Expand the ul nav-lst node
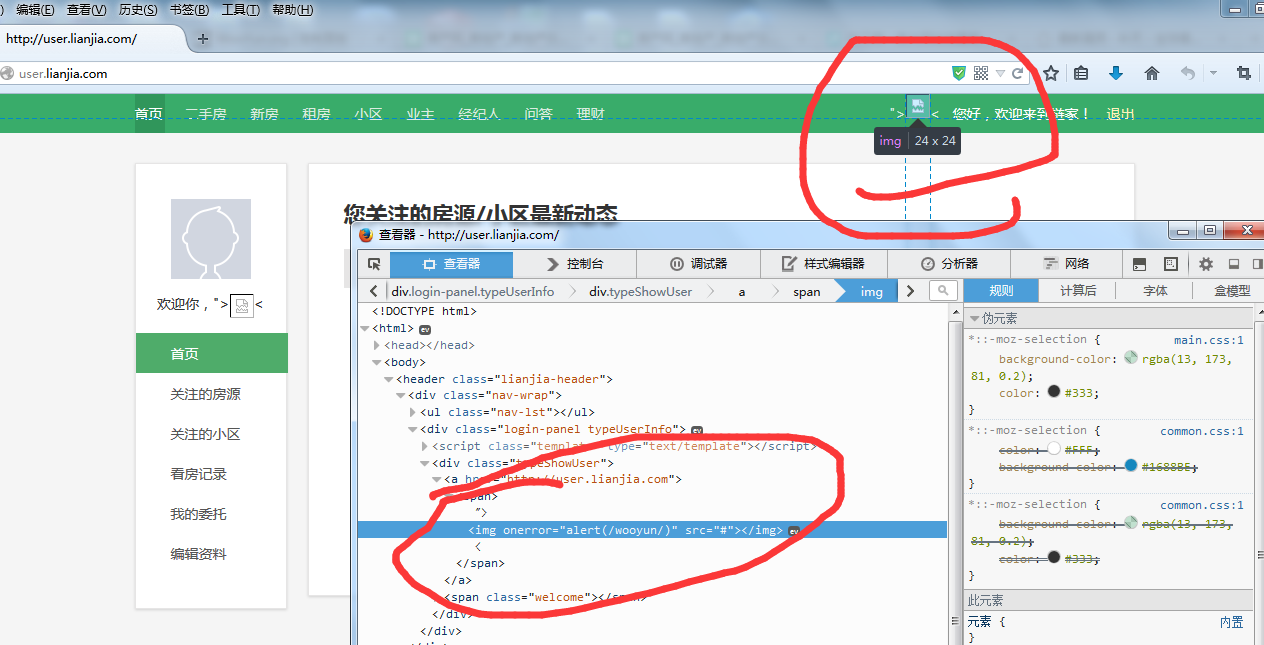Image resolution: width=1264 pixels, height=645 pixels. coord(413,412)
